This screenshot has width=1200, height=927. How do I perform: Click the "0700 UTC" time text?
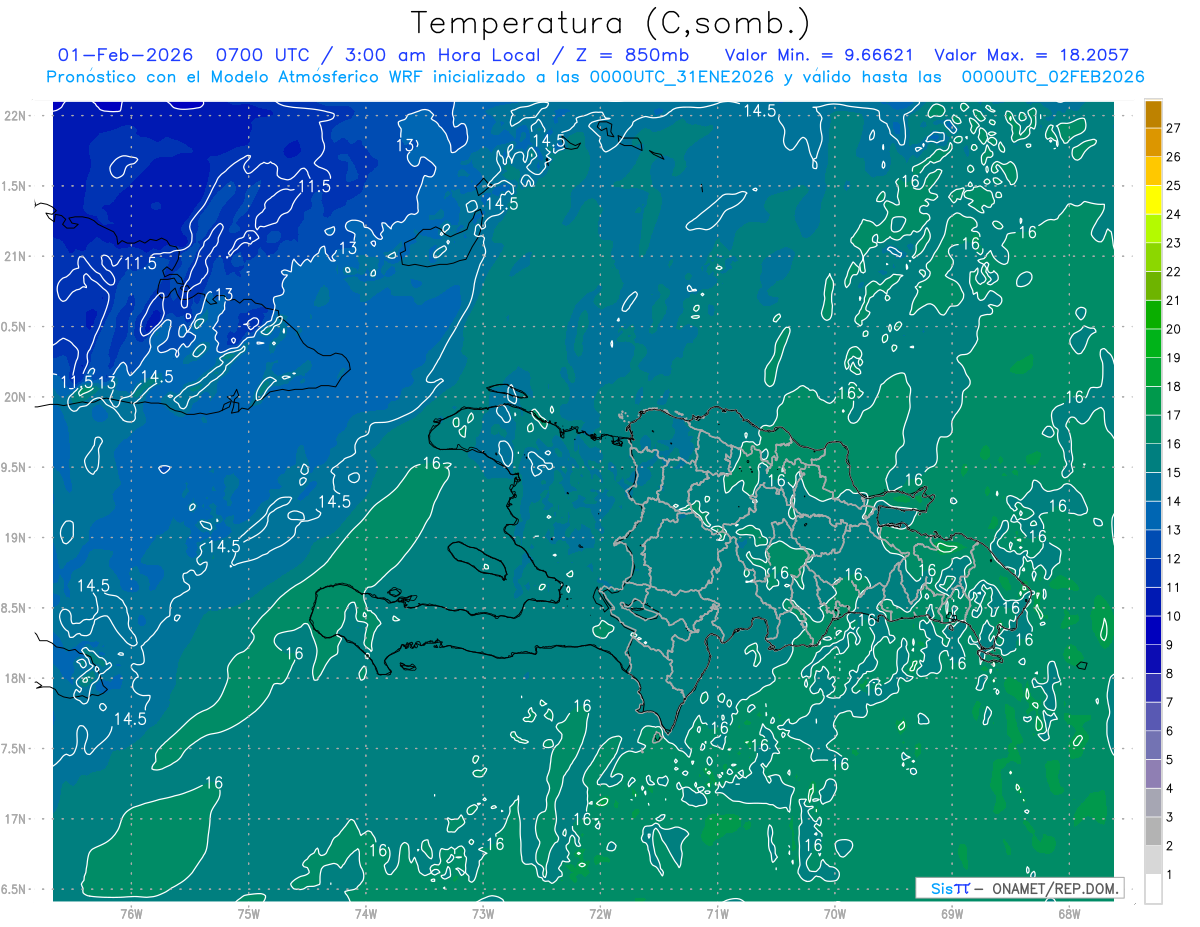pyautogui.click(x=264, y=55)
